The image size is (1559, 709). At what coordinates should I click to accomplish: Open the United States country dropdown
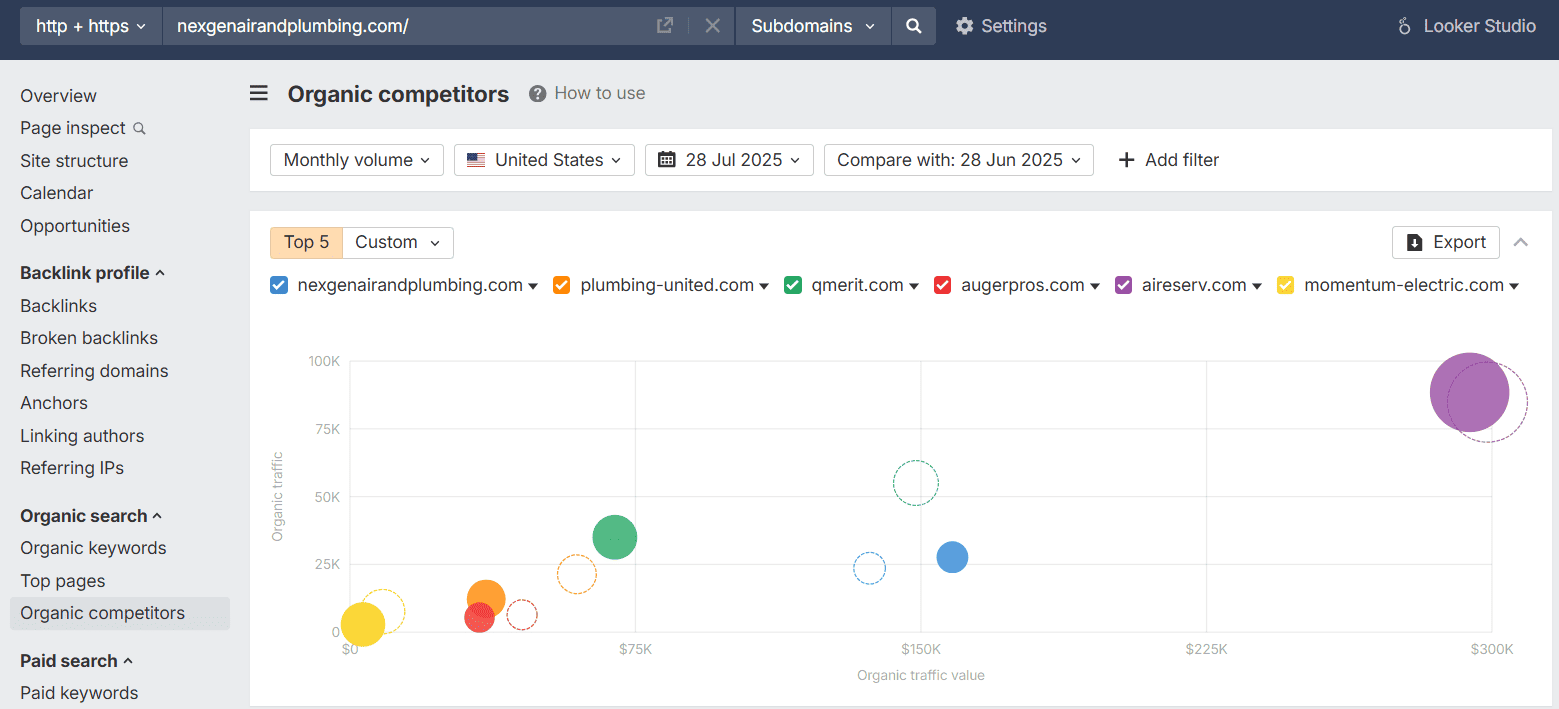click(544, 160)
